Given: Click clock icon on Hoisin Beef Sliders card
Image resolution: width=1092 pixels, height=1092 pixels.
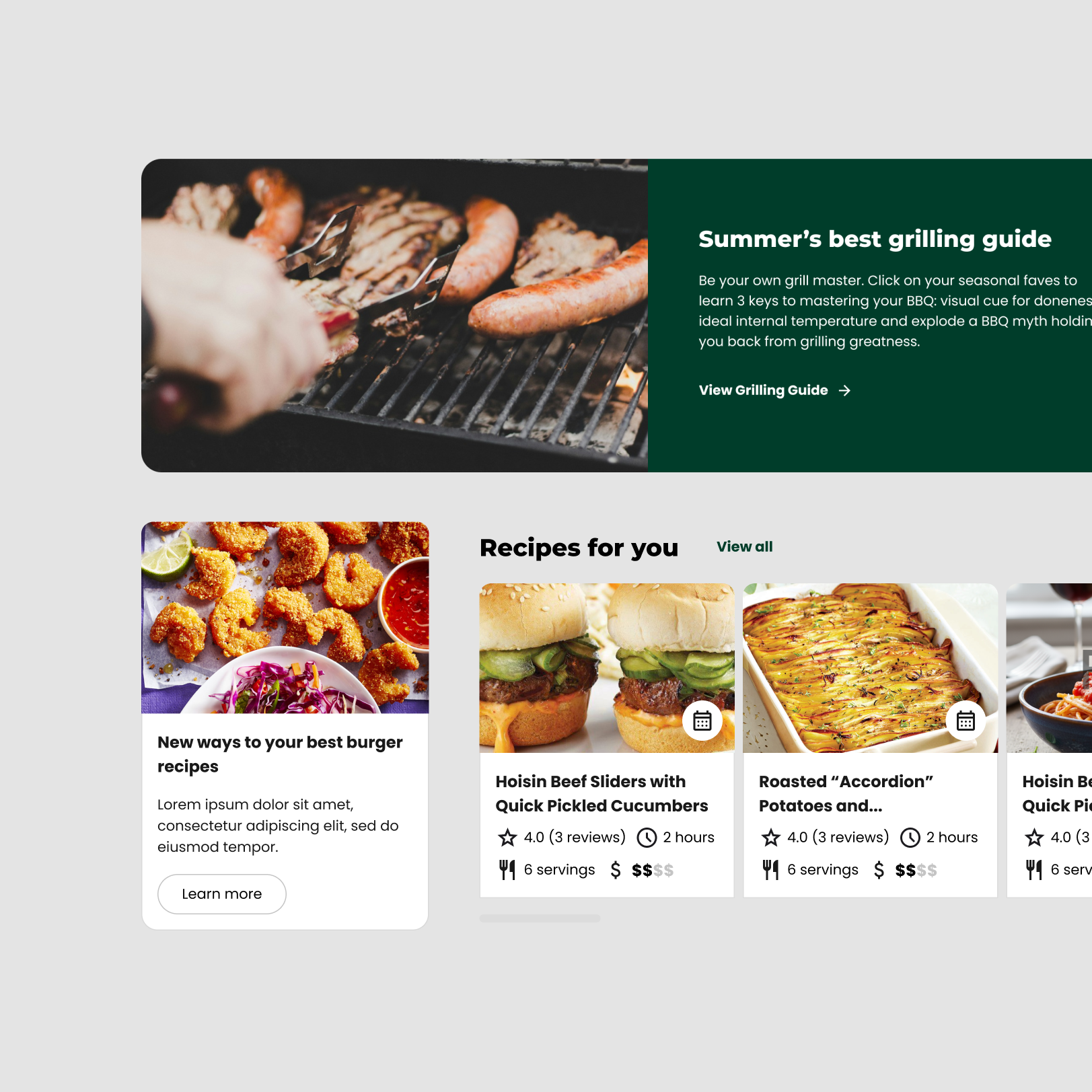Looking at the screenshot, I should coord(647,838).
